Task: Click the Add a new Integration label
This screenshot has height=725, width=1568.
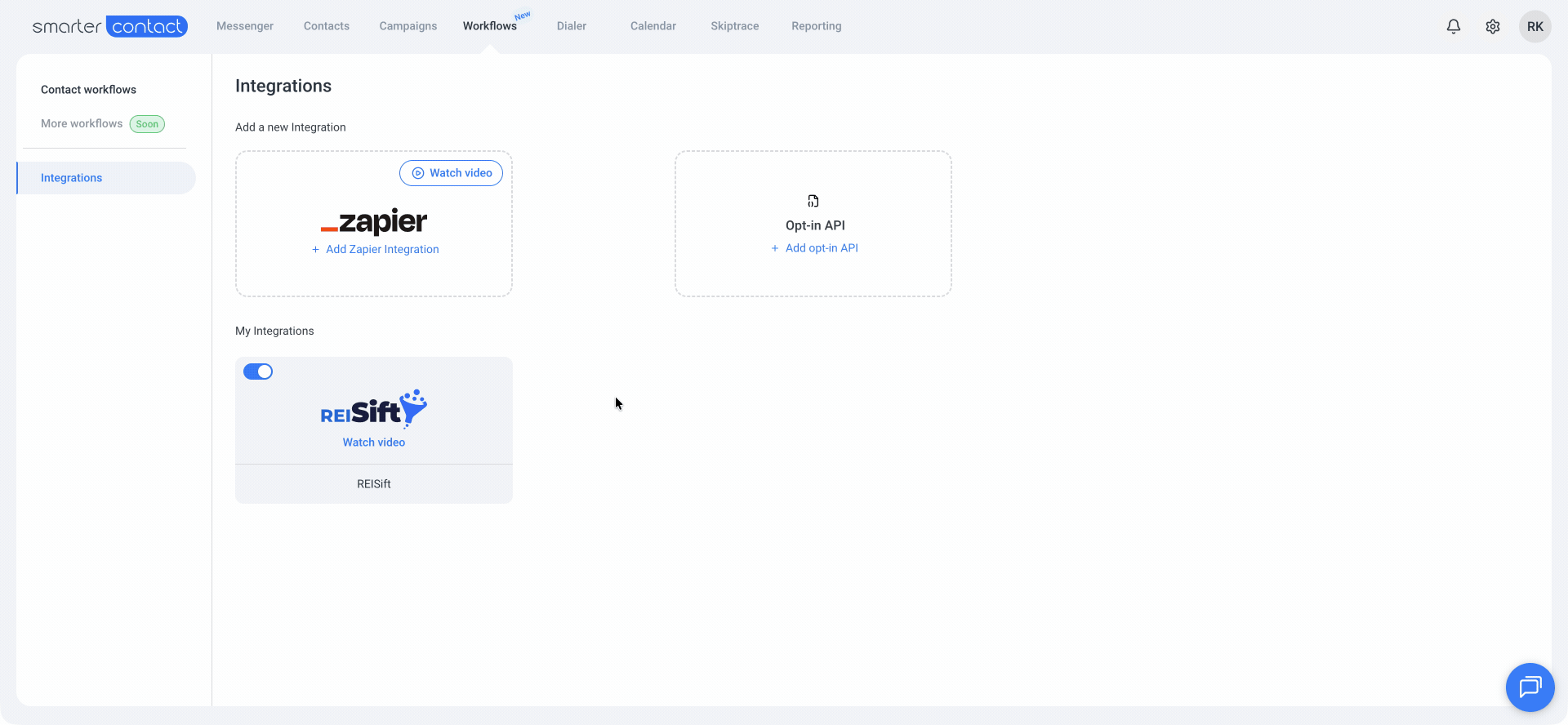Action: pyautogui.click(x=291, y=127)
